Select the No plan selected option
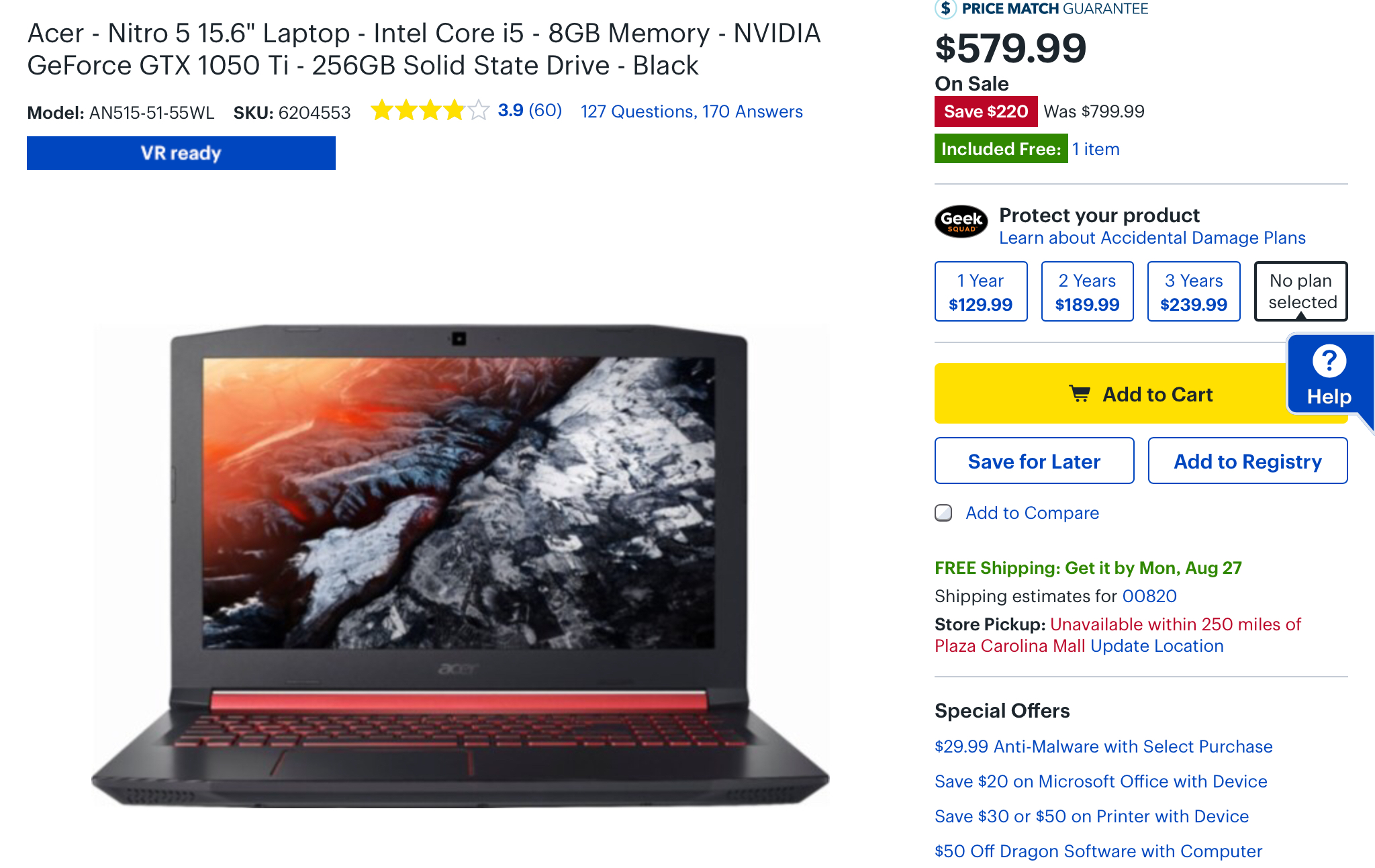Image resolution: width=1375 pixels, height=868 pixels. 1301,291
